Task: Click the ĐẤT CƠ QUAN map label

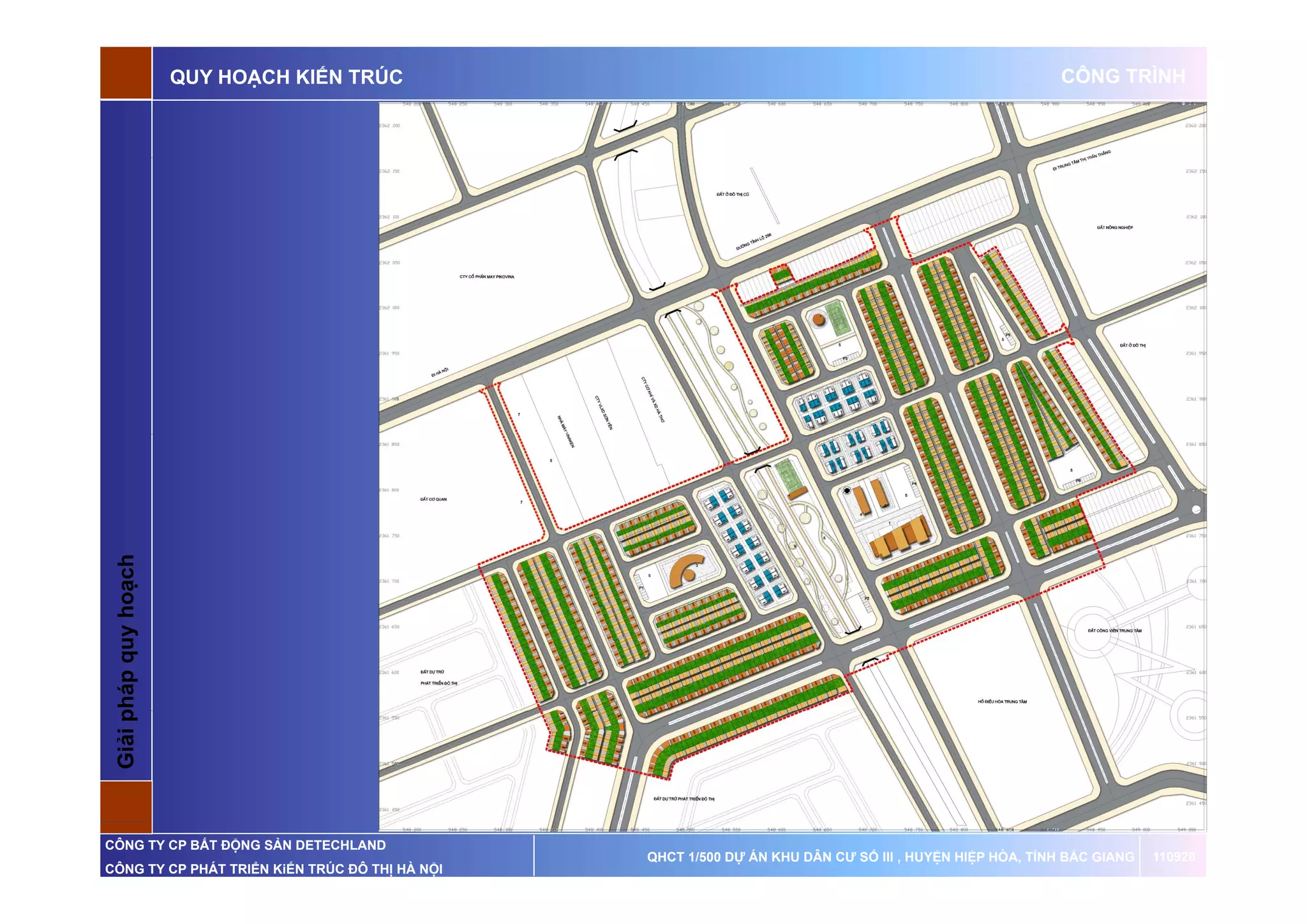Action: coord(433,499)
